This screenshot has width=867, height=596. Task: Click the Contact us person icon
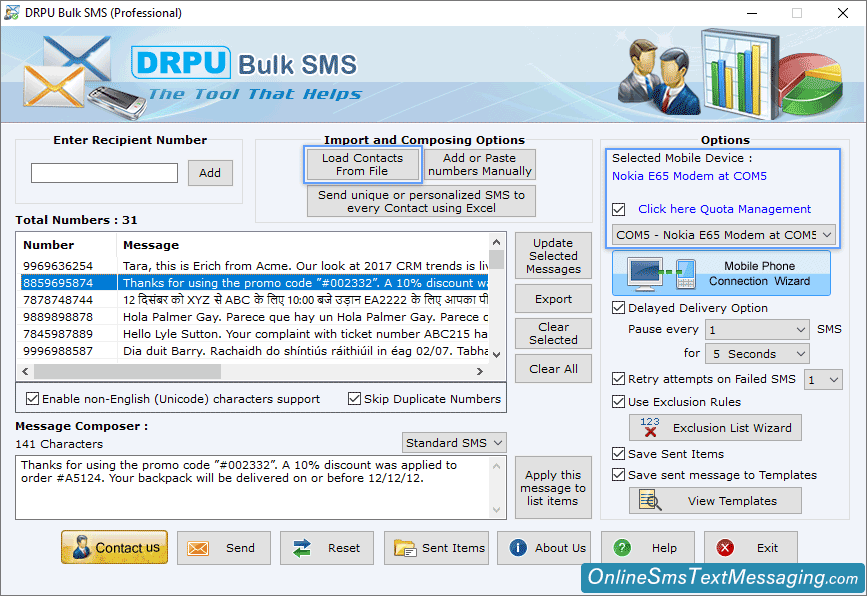tap(81, 547)
